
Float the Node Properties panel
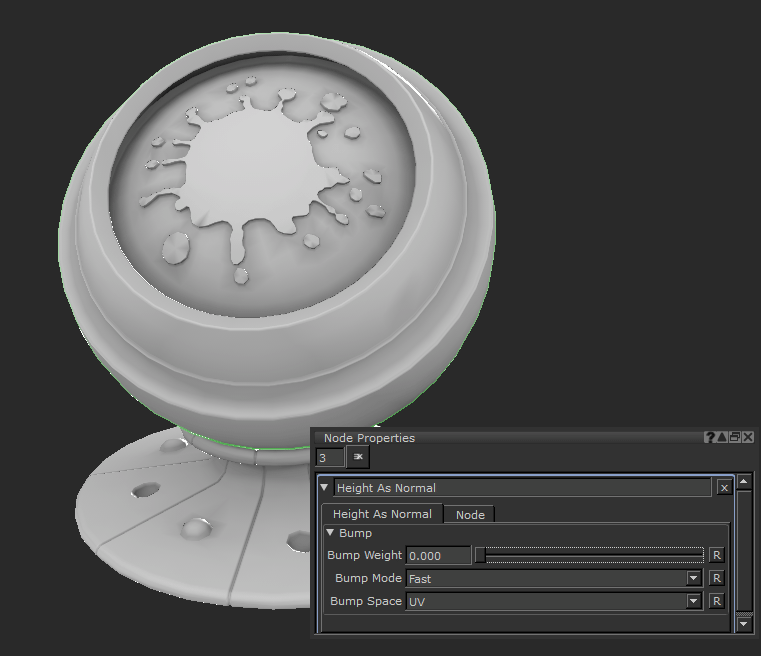coord(735,438)
